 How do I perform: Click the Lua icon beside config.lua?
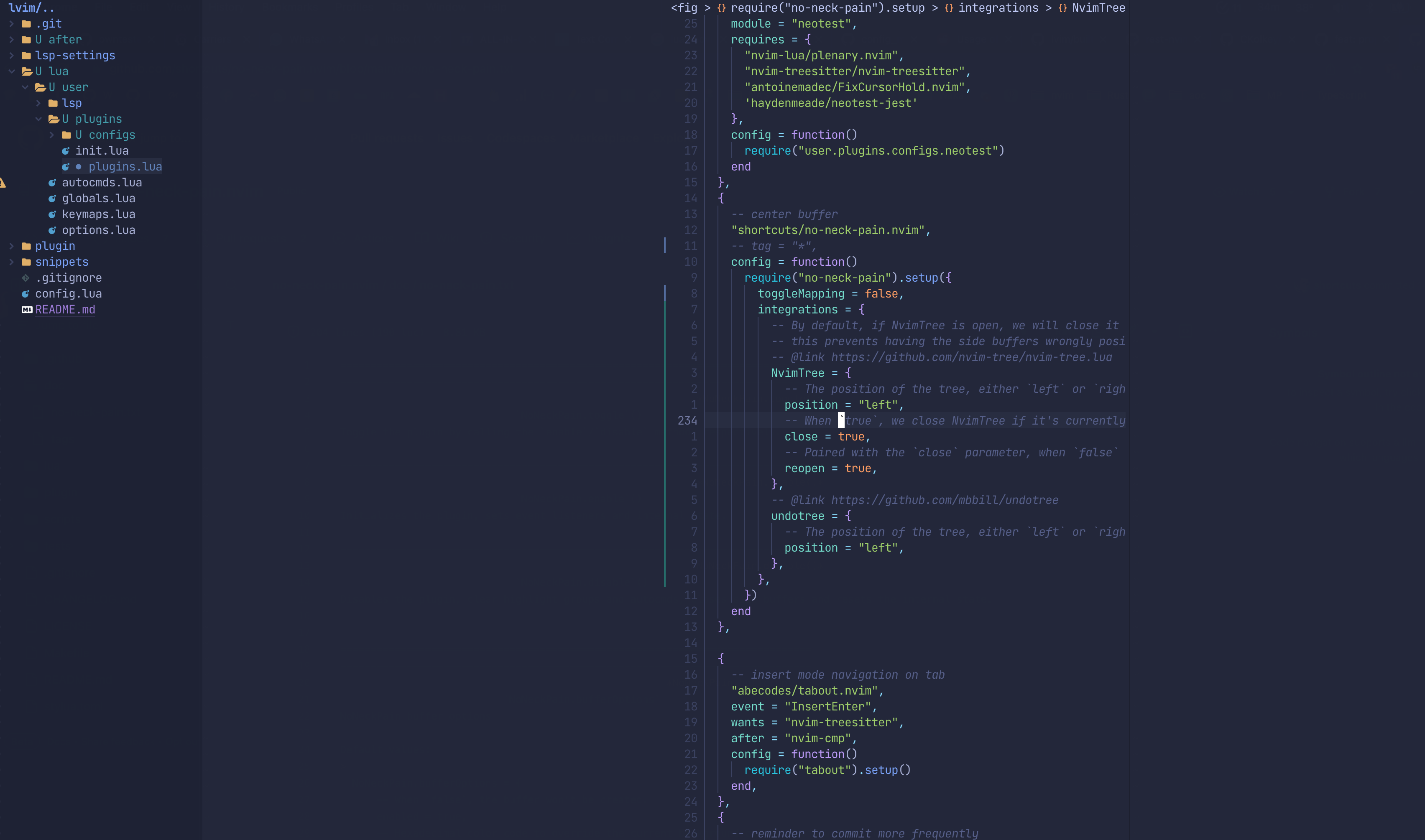[x=26, y=294]
